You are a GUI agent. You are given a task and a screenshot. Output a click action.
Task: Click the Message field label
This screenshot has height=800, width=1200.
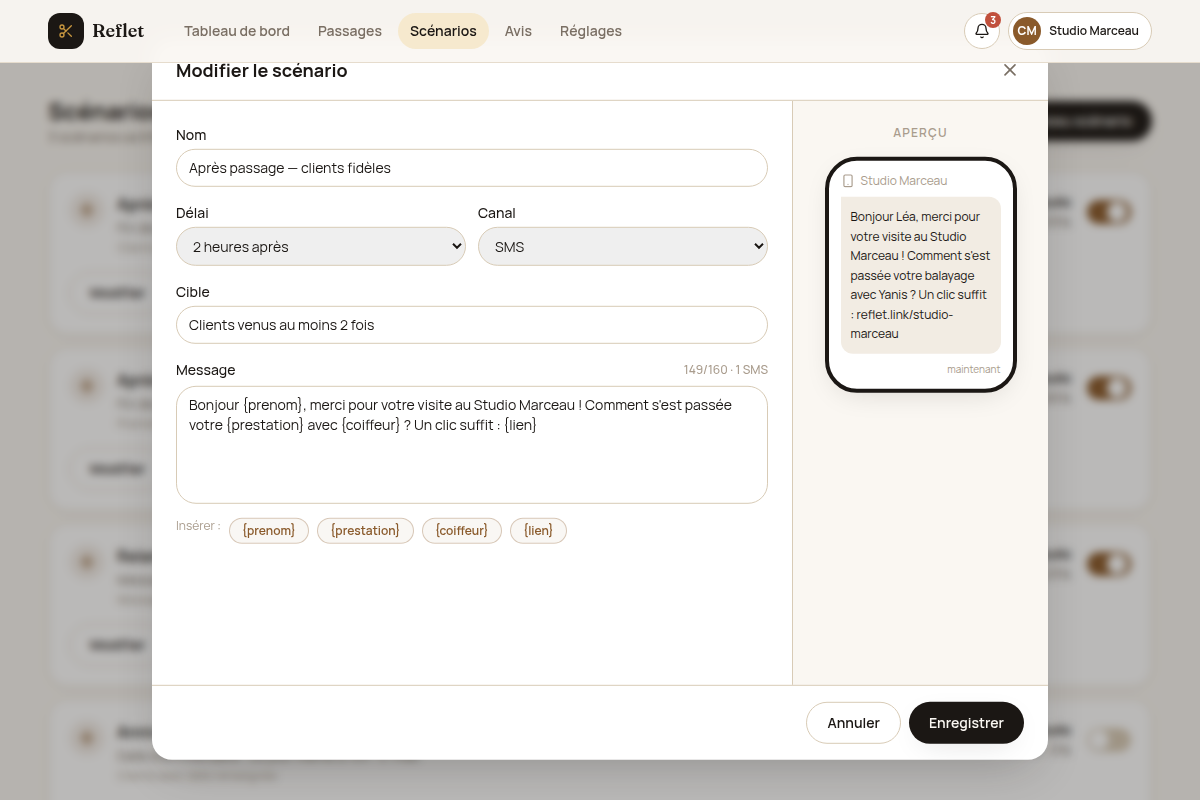click(x=206, y=370)
